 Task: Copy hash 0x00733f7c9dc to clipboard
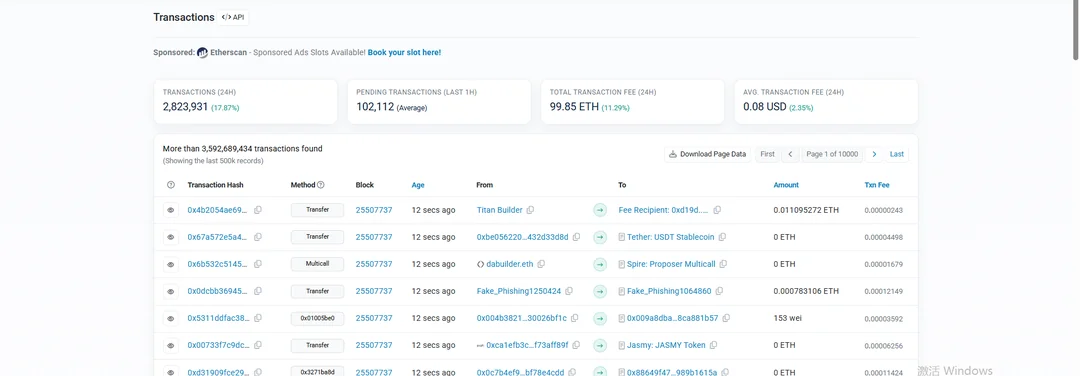click(258, 346)
